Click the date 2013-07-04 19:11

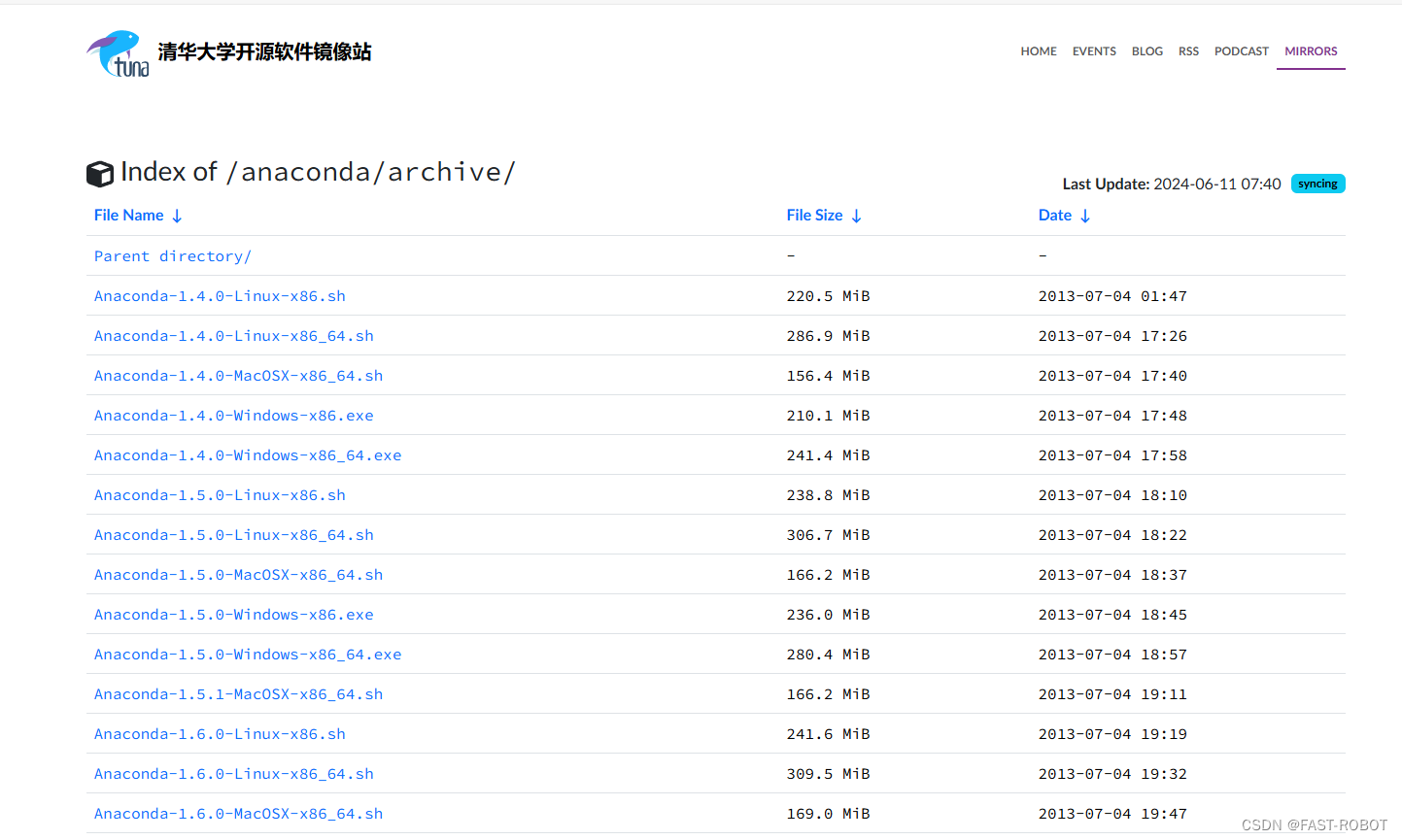pos(1112,694)
